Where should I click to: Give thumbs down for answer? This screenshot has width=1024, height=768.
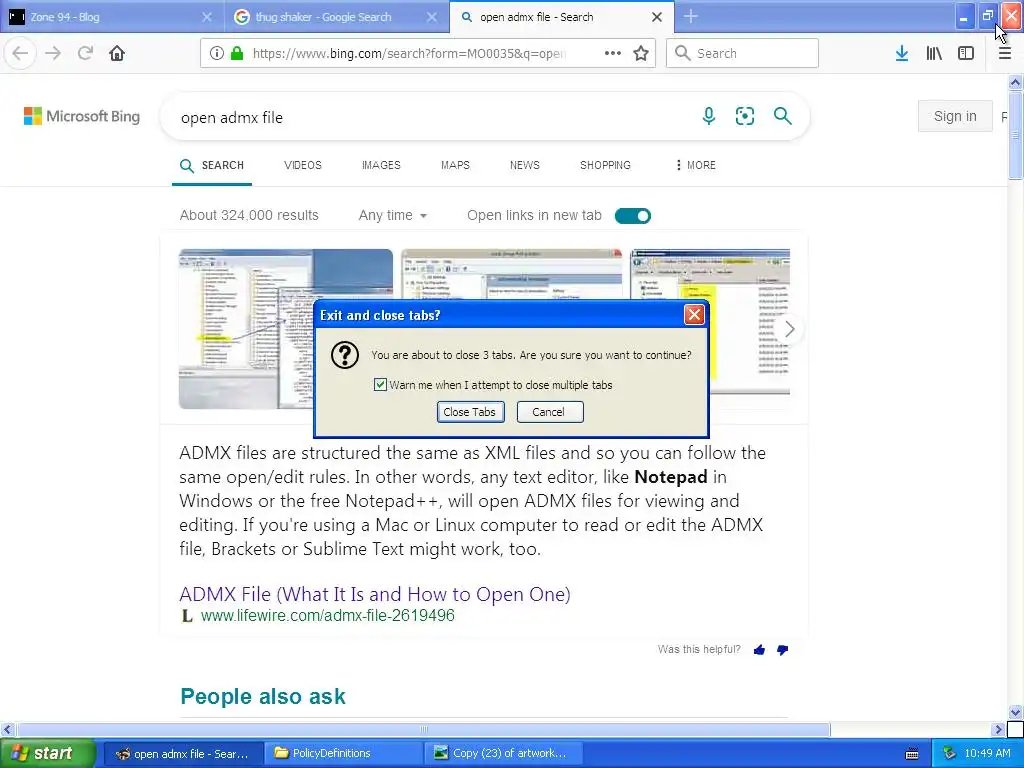coord(782,650)
